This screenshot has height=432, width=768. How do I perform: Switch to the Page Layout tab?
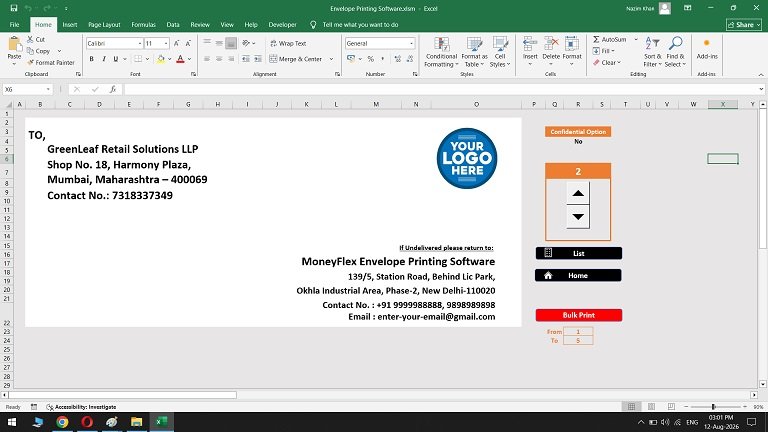click(104, 24)
